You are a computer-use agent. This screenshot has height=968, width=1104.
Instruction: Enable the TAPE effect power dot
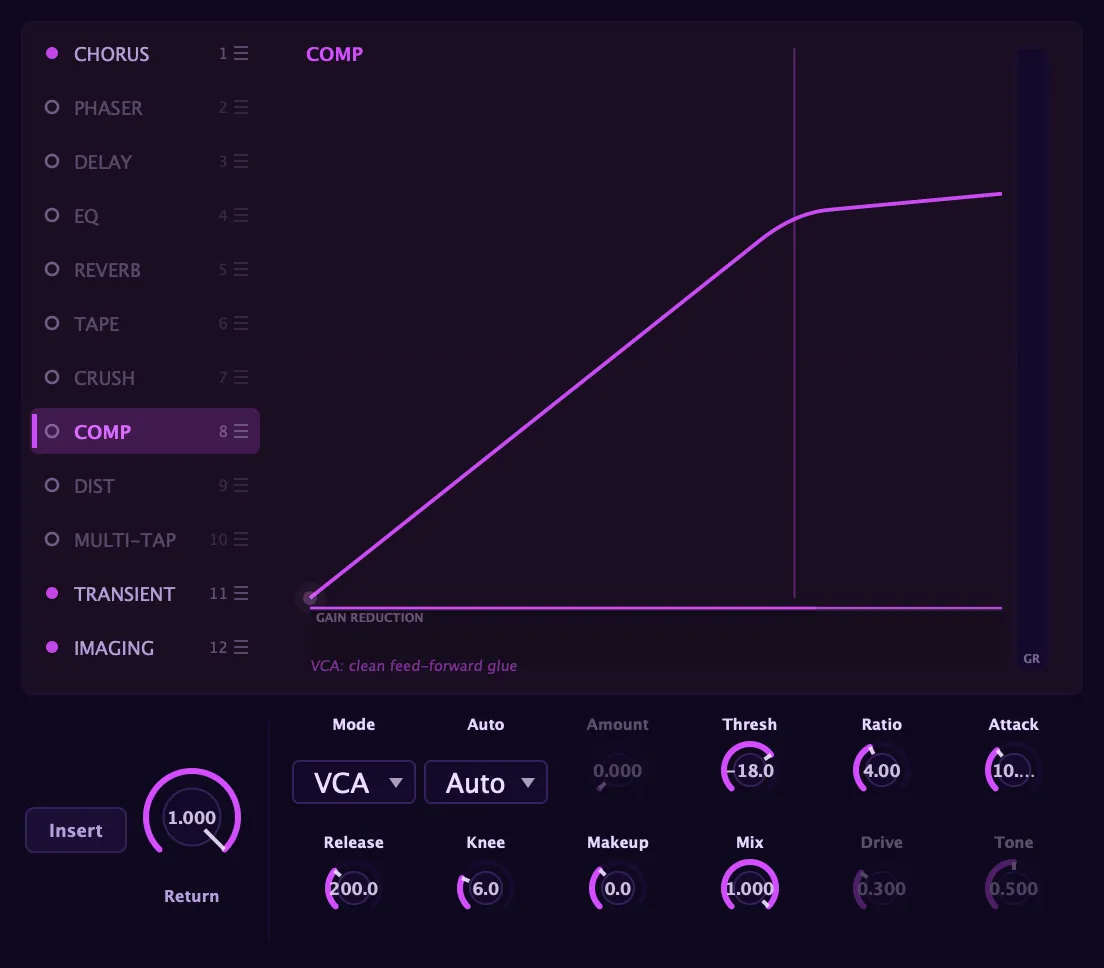(52, 323)
